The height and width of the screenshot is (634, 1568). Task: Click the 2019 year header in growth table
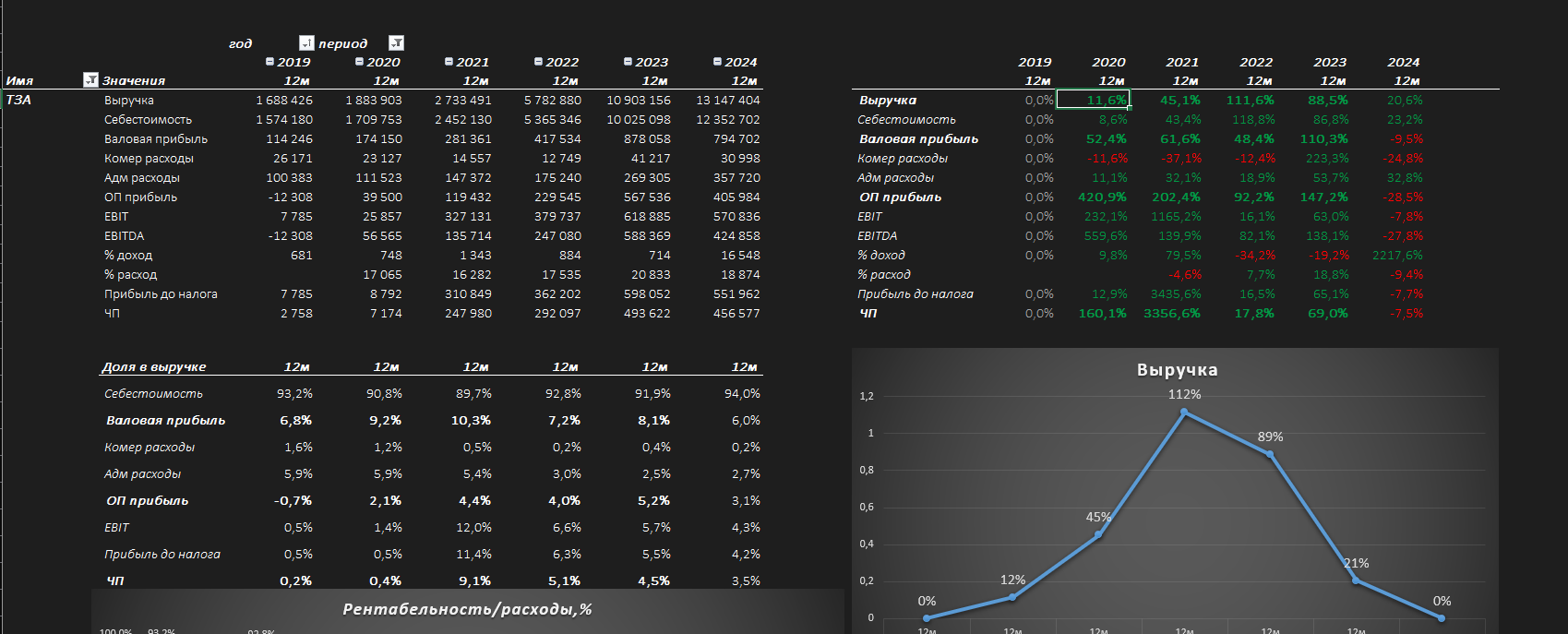[1035, 62]
